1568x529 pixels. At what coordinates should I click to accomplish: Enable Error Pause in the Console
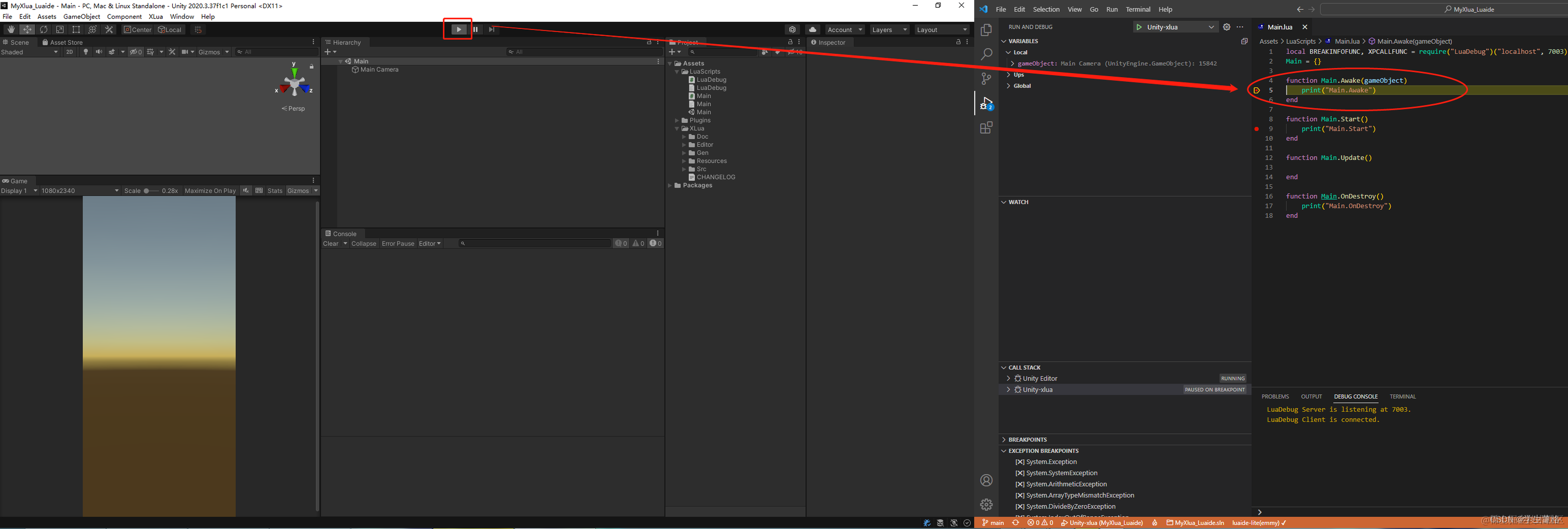tap(398, 243)
